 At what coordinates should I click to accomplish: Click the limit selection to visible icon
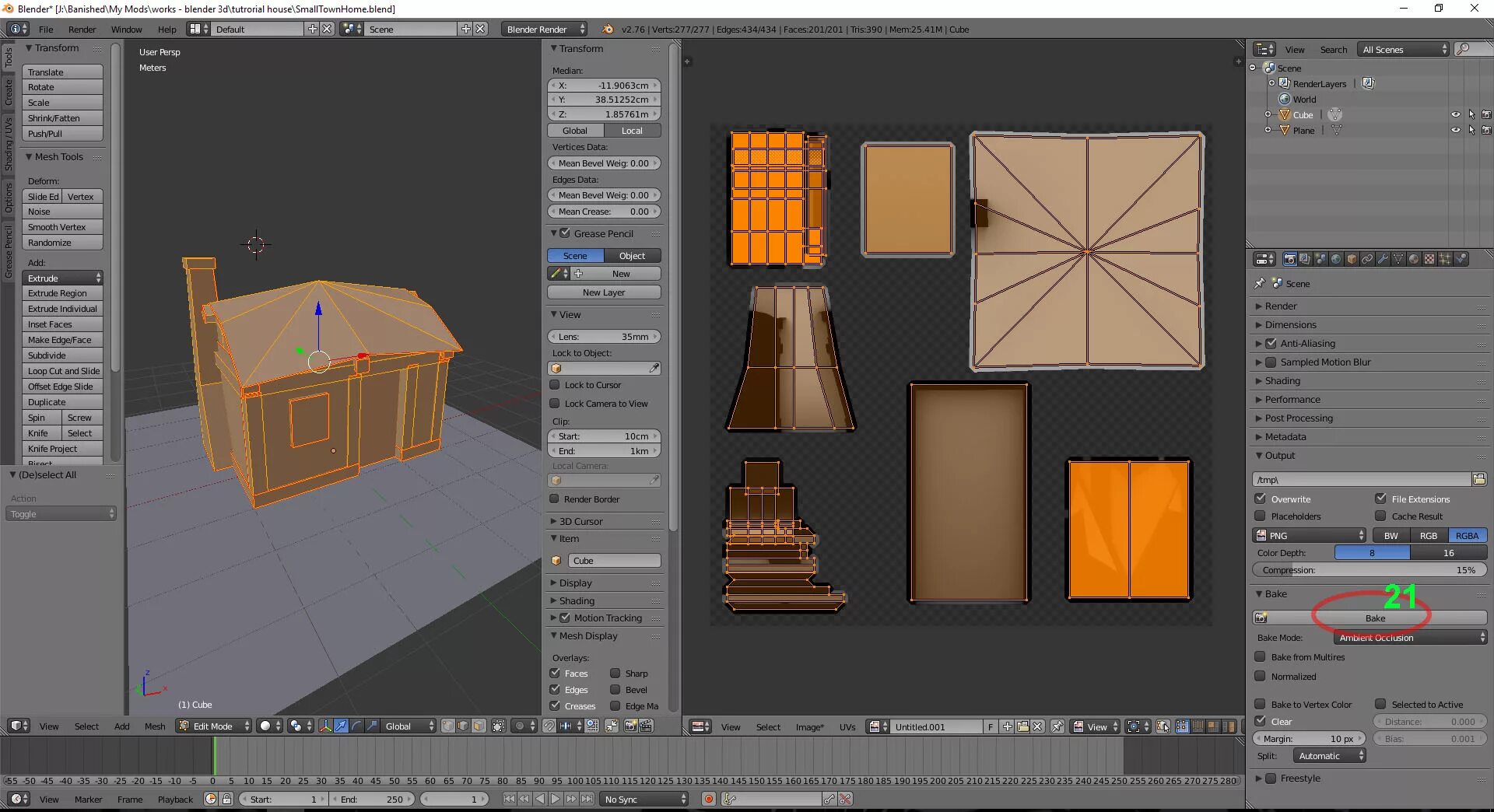point(499,726)
